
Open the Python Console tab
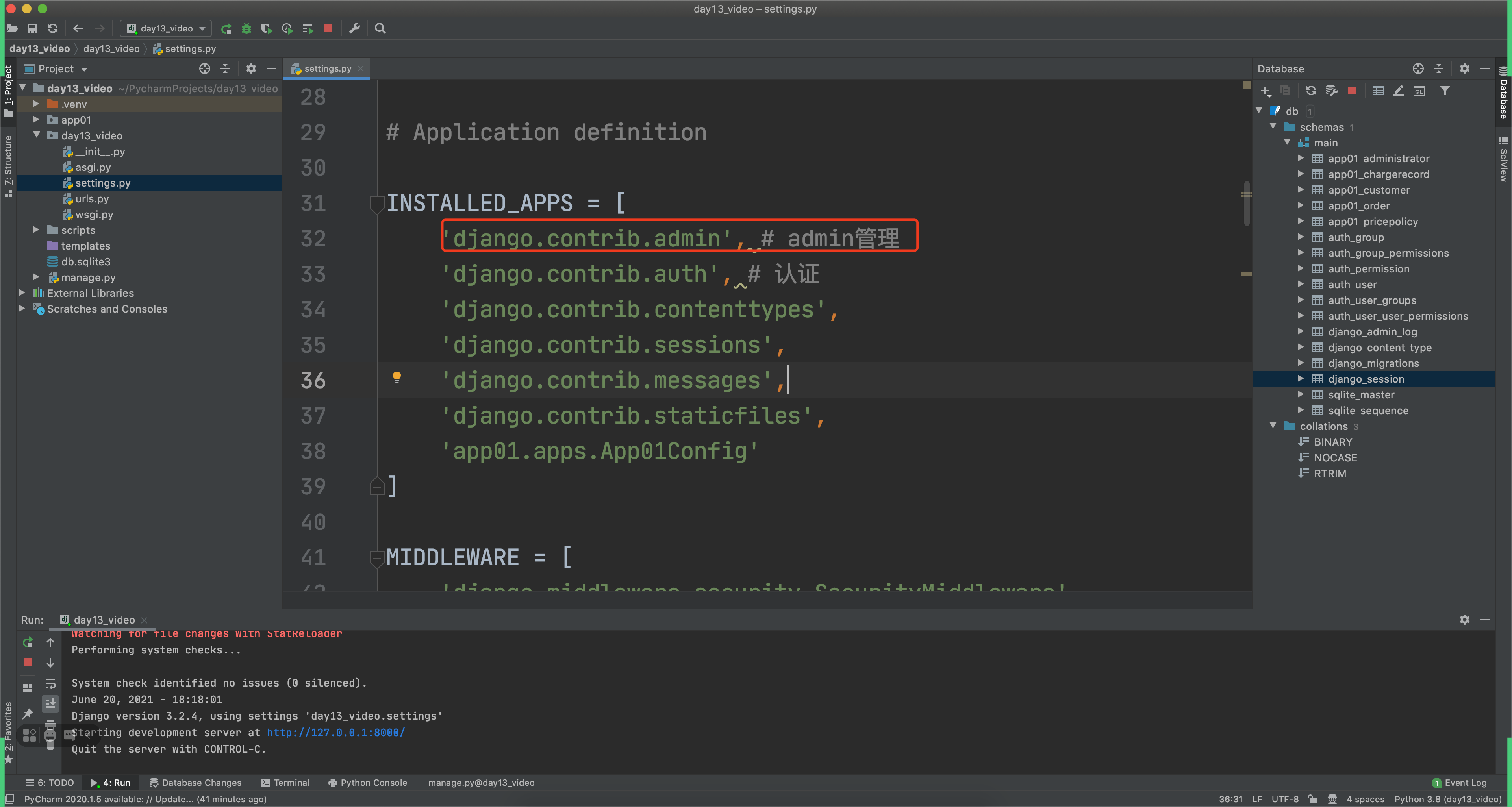(367, 782)
